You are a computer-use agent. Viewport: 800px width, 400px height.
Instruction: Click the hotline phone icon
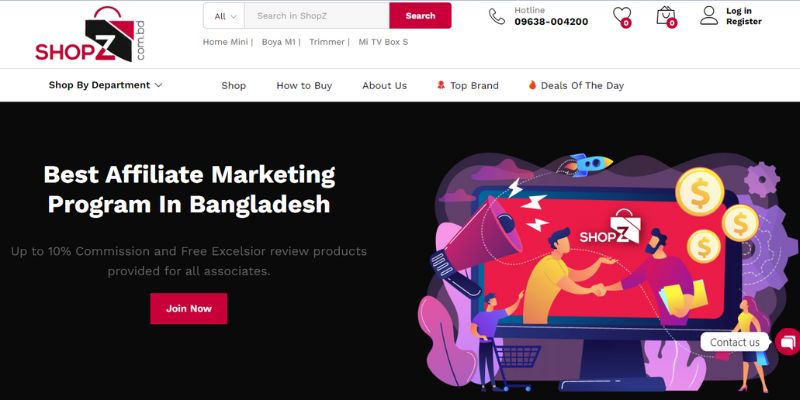click(x=496, y=16)
